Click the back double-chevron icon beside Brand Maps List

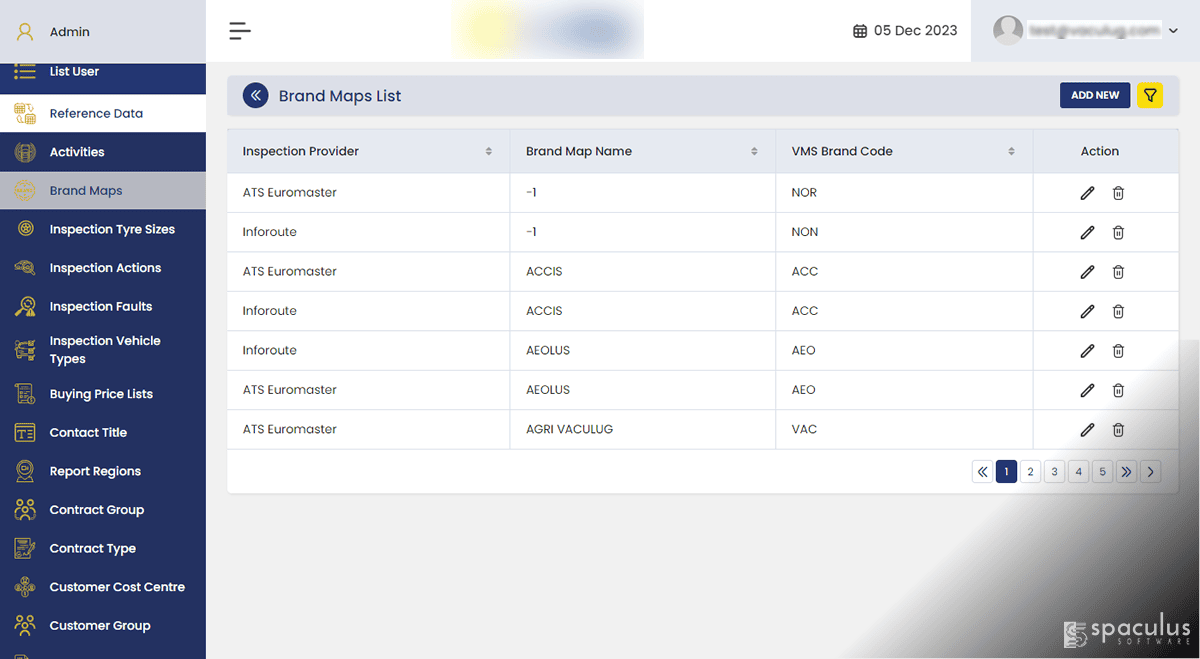256,95
